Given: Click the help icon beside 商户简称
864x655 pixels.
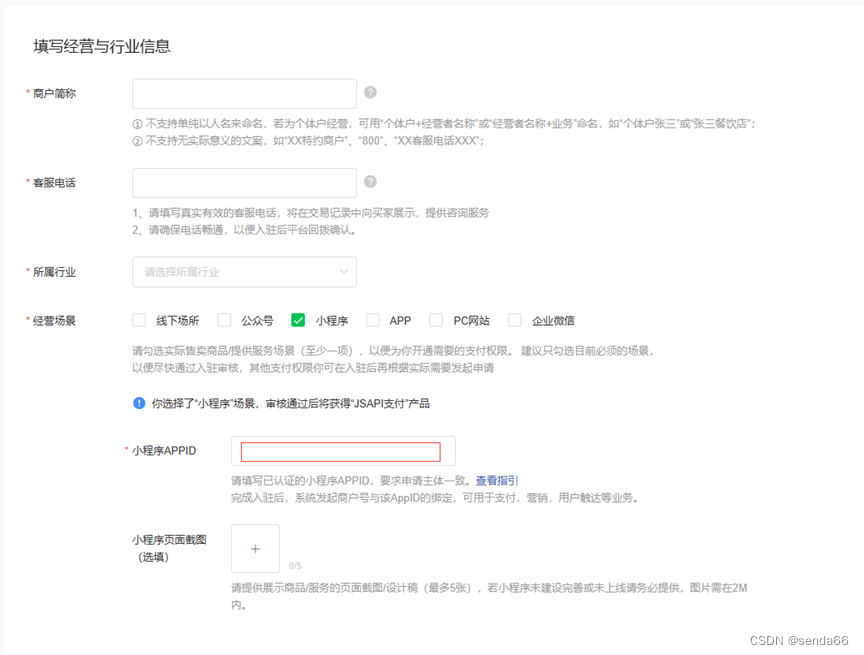Looking at the screenshot, I should pyautogui.click(x=370, y=92).
